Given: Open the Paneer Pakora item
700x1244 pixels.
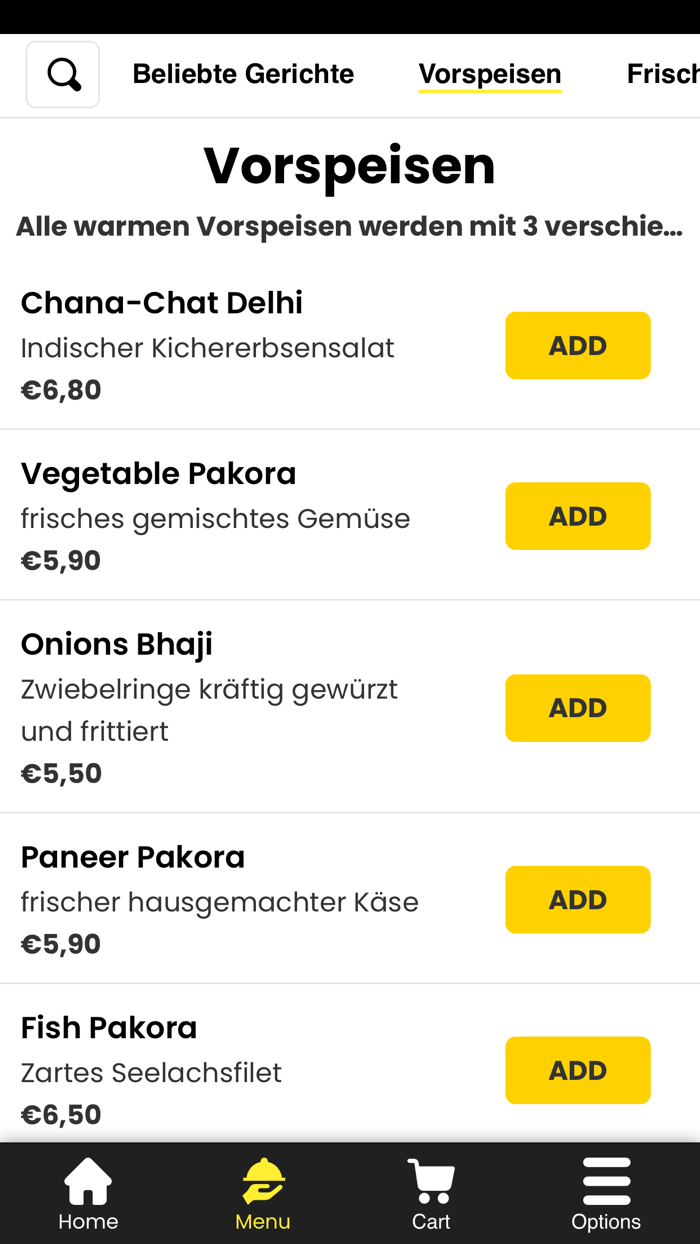Looking at the screenshot, I should [x=132, y=857].
